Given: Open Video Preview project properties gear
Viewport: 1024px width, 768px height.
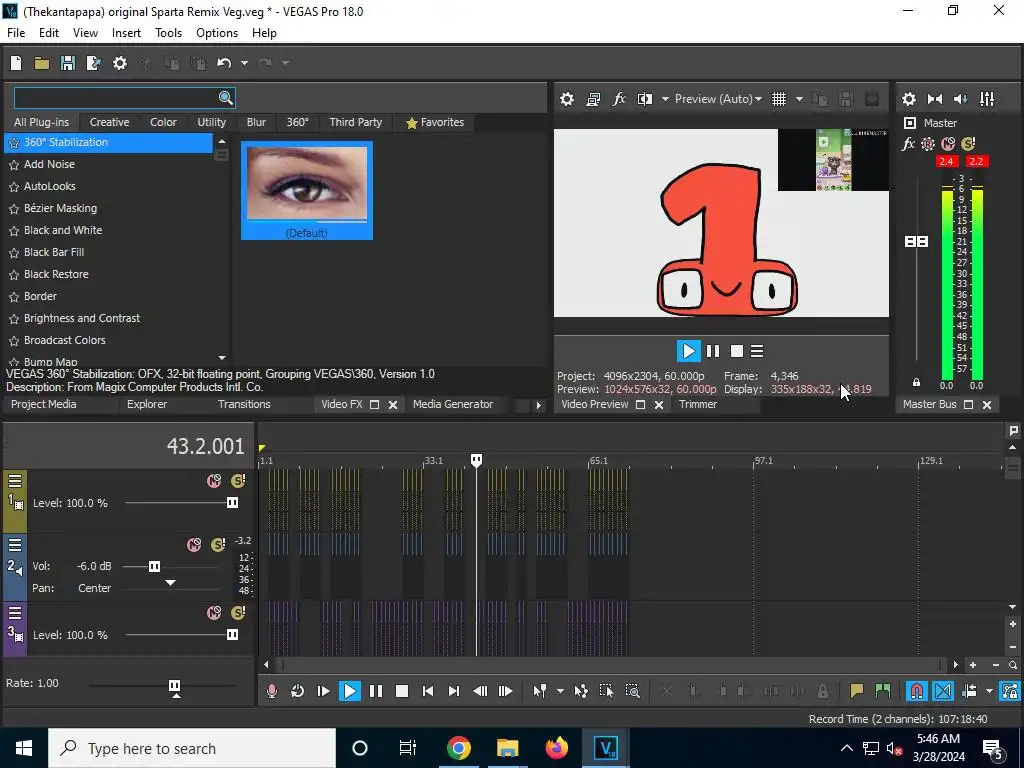Looking at the screenshot, I should click(x=567, y=99).
